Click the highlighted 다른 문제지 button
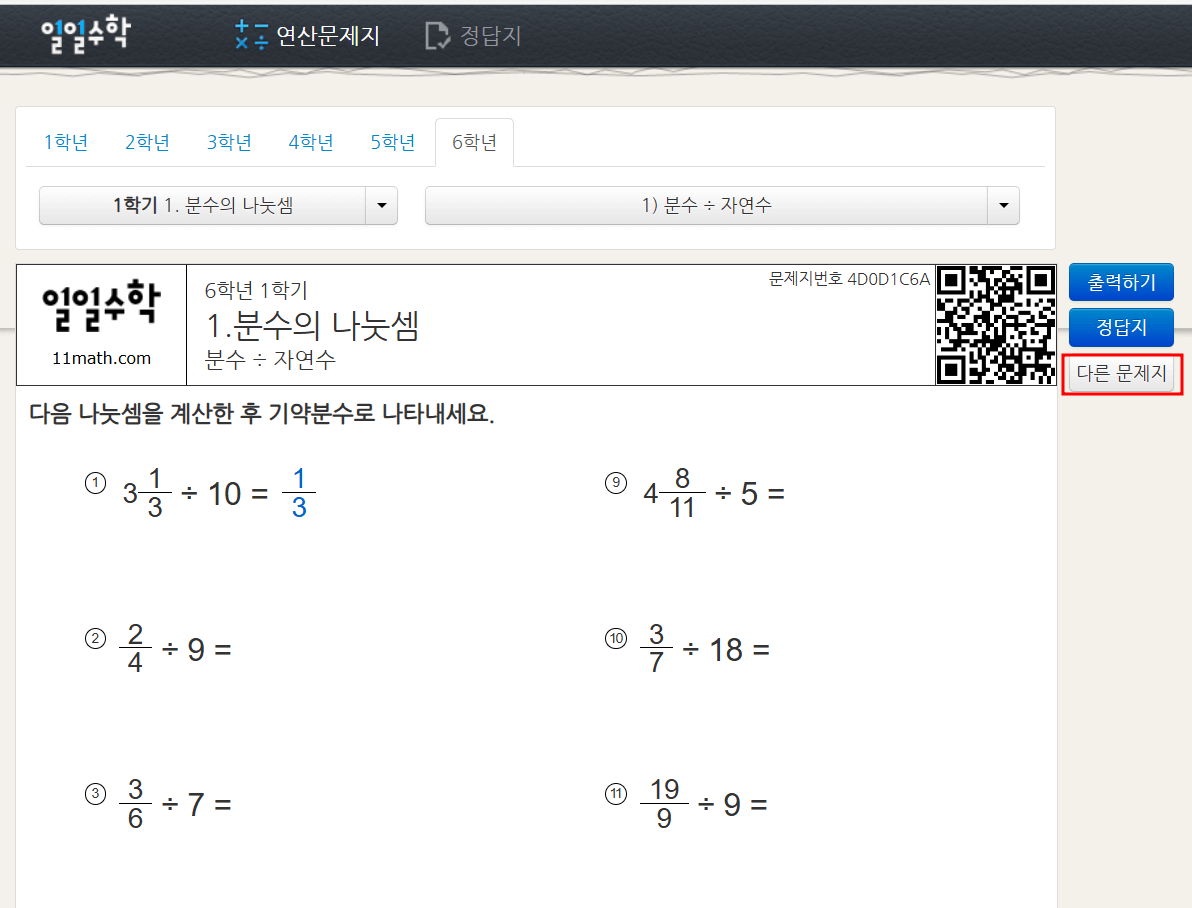 coord(1121,372)
